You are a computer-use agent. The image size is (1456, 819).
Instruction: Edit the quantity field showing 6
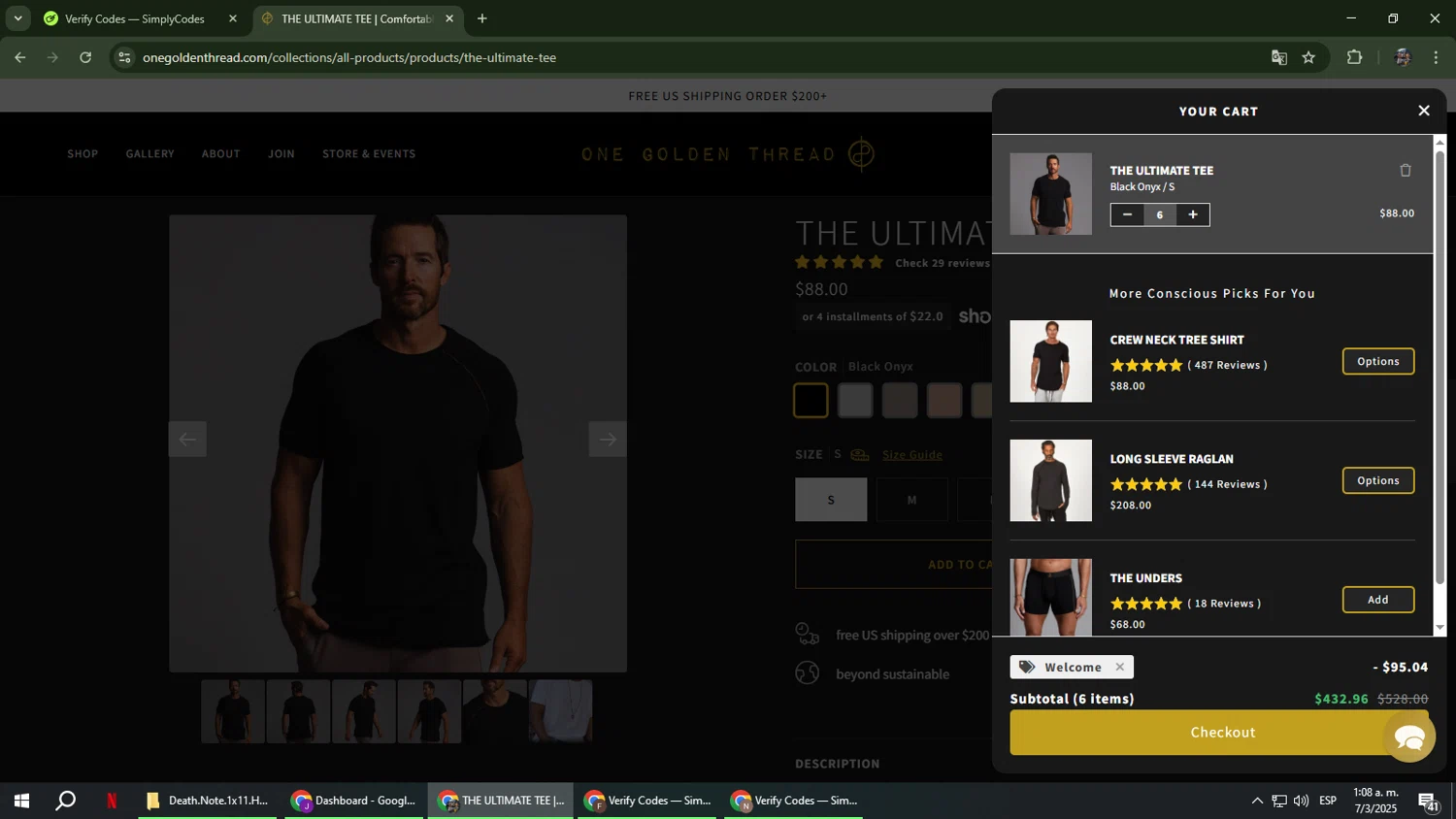coord(1160,214)
